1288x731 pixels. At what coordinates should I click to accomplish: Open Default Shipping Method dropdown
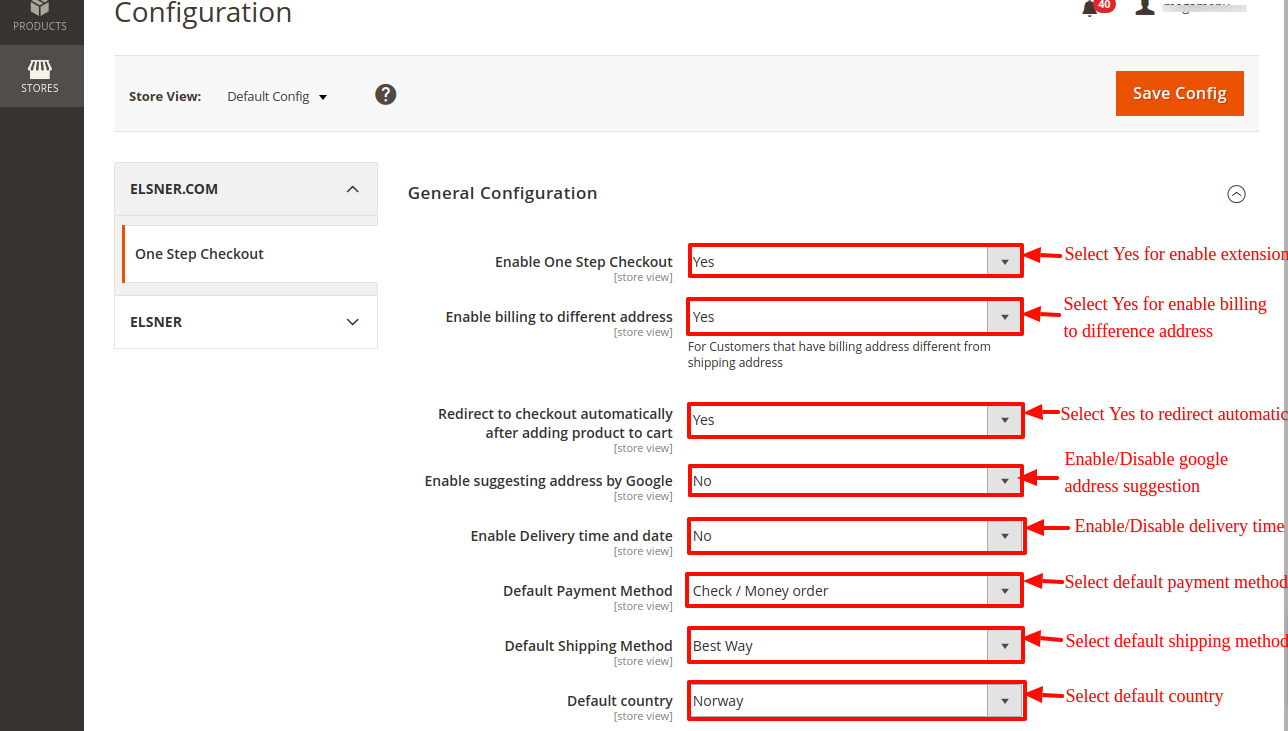click(x=855, y=646)
